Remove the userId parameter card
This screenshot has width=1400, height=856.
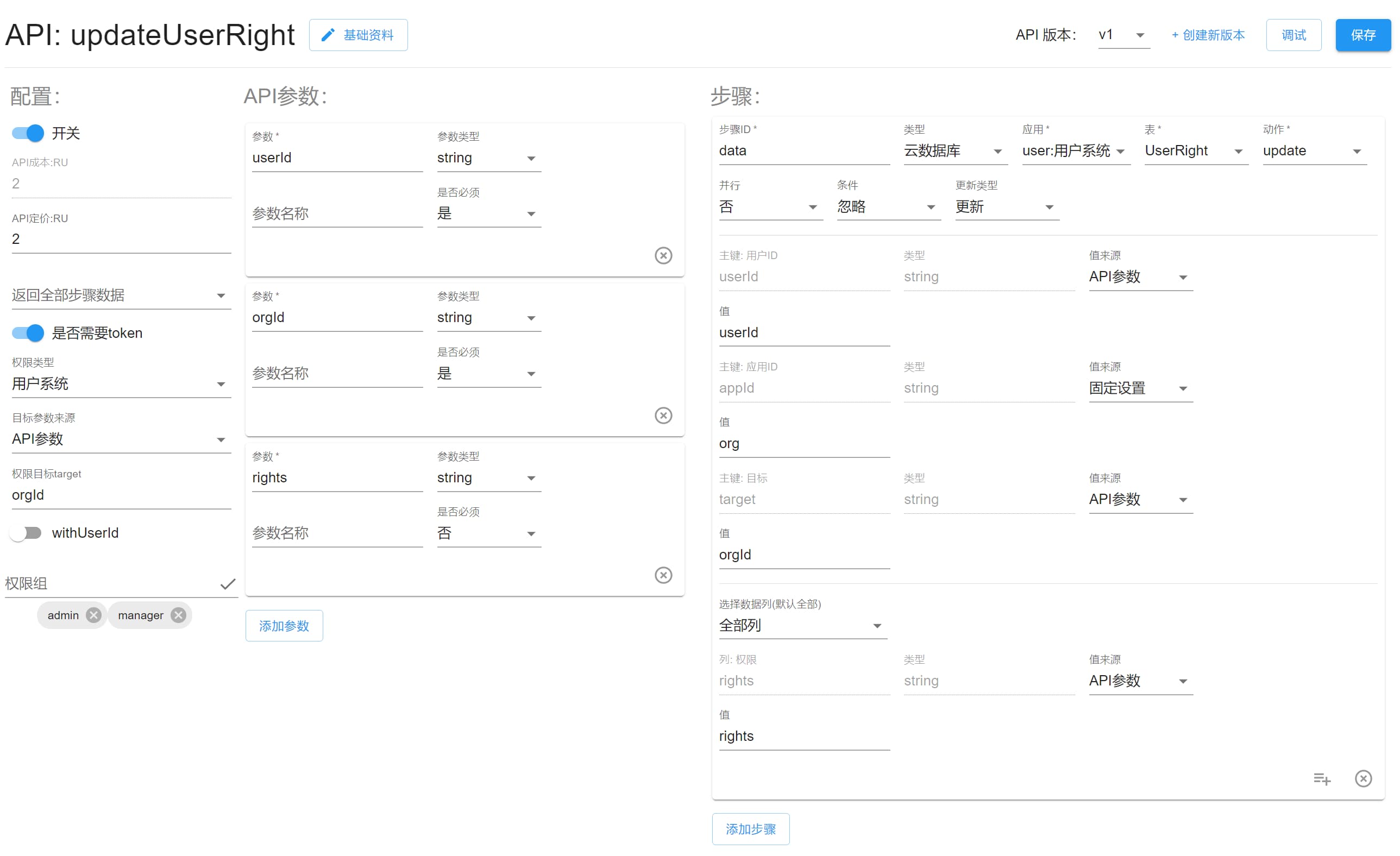pos(663,256)
